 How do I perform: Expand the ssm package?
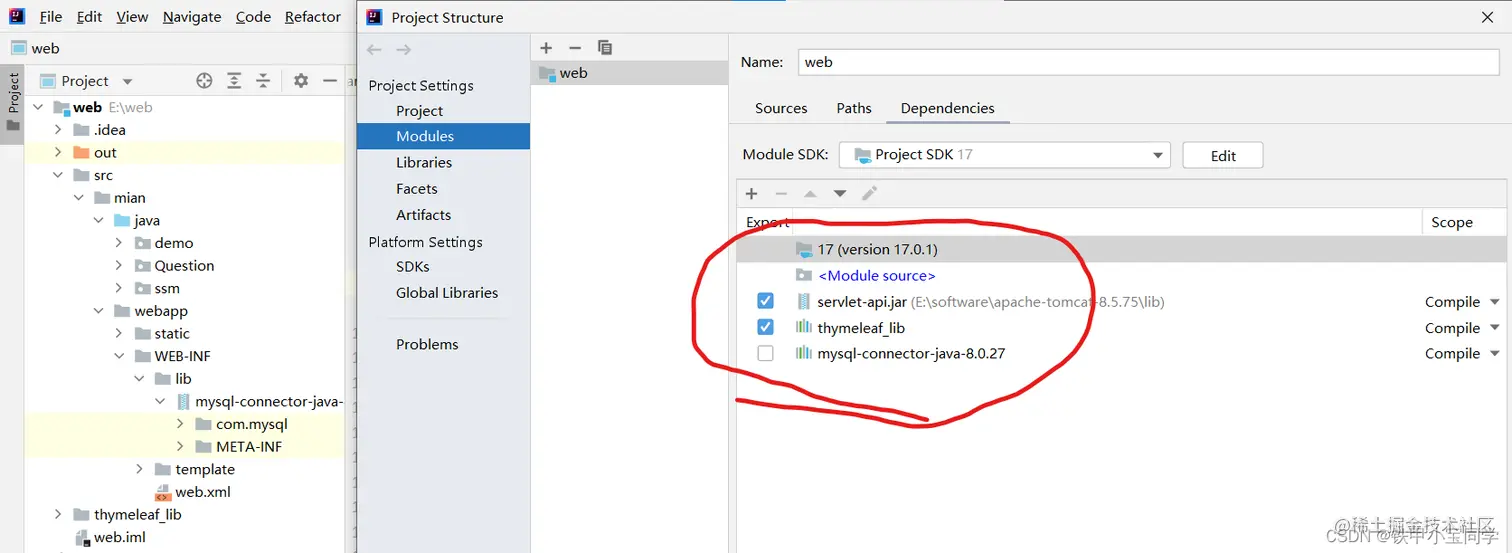pyautogui.click(x=119, y=288)
